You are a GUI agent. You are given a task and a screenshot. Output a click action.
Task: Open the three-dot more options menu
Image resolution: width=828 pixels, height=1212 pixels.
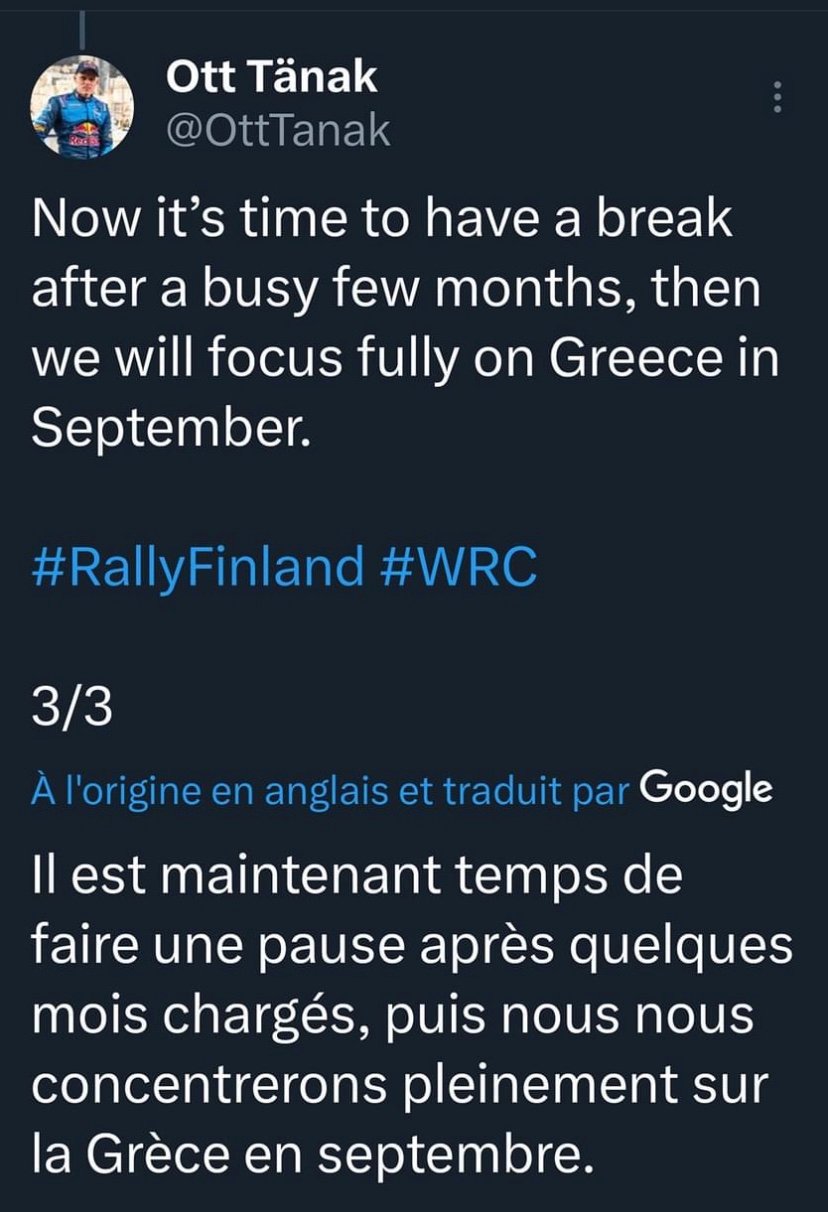[x=779, y=98]
